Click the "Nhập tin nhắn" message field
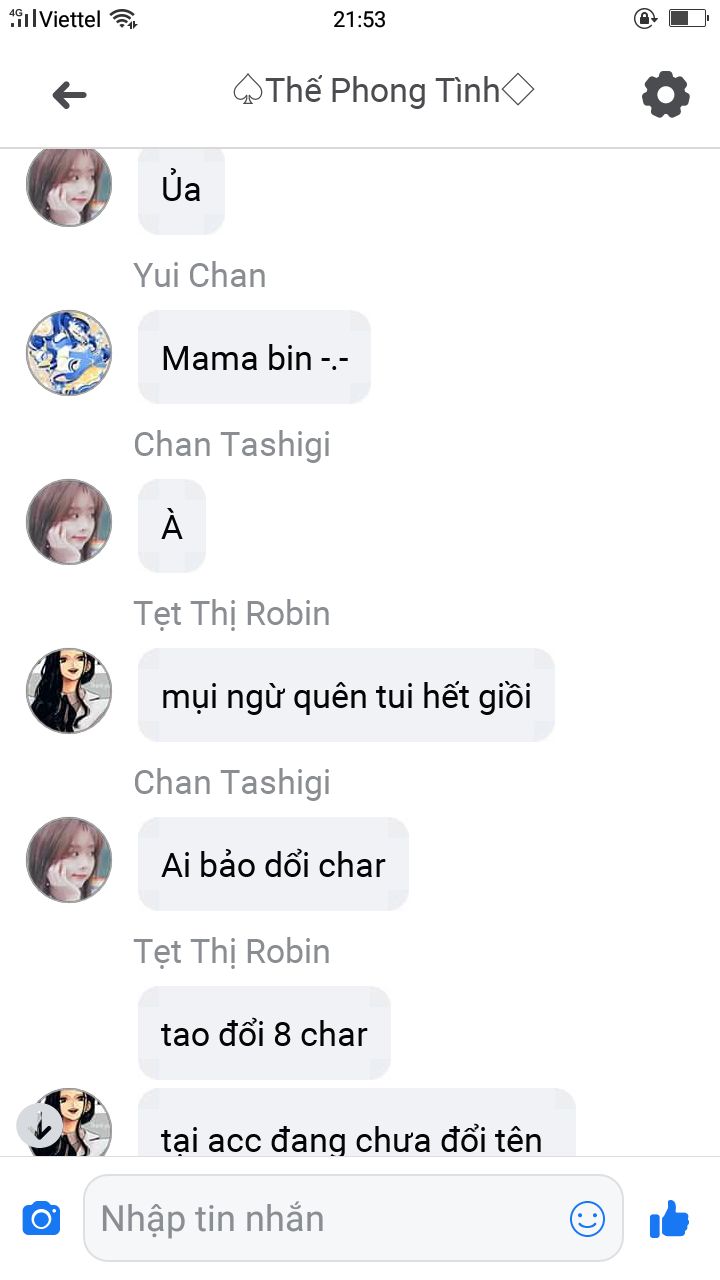Screen dimensions: 720x1280 tap(330, 1218)
